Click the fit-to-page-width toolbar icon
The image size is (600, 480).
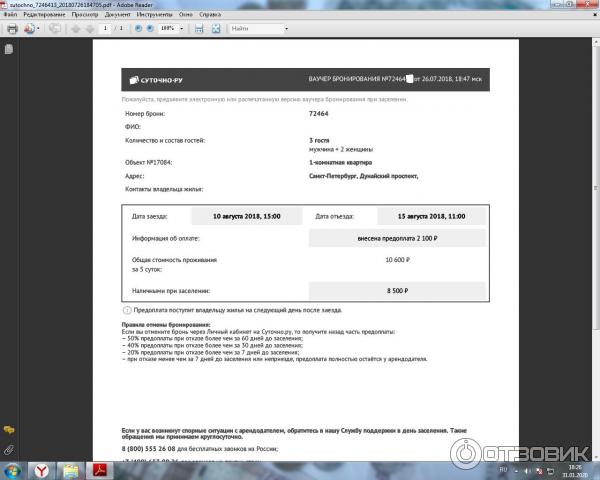coord(199,28)
